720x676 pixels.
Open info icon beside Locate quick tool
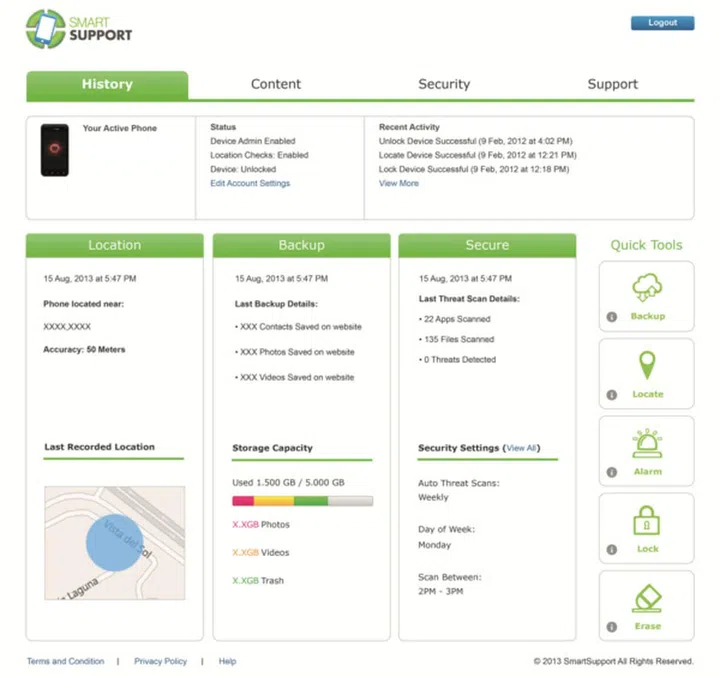(x=612, y=394)
